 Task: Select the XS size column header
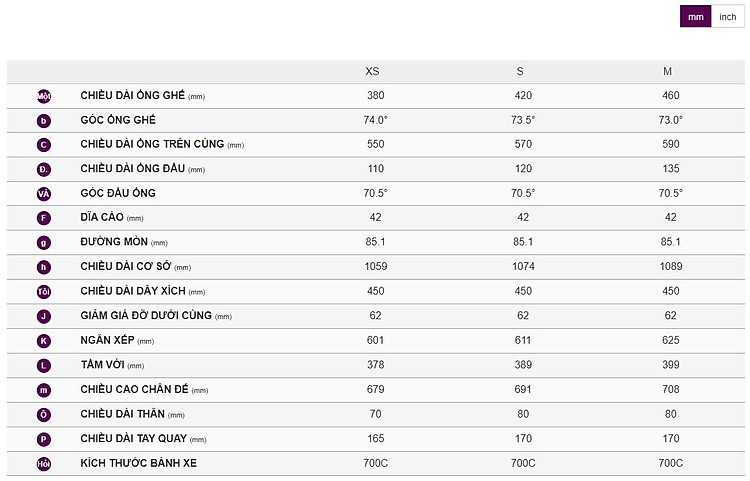372,71
